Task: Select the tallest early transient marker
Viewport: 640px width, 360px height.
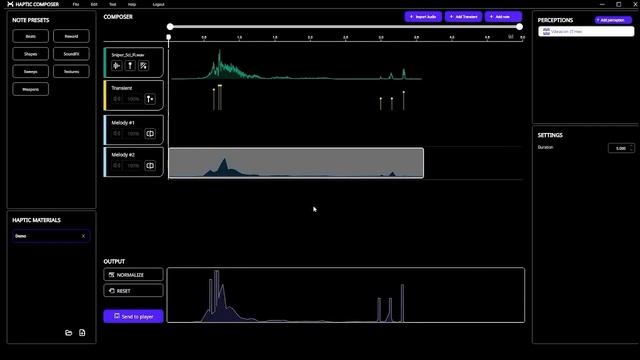Action: click(220, 97)
